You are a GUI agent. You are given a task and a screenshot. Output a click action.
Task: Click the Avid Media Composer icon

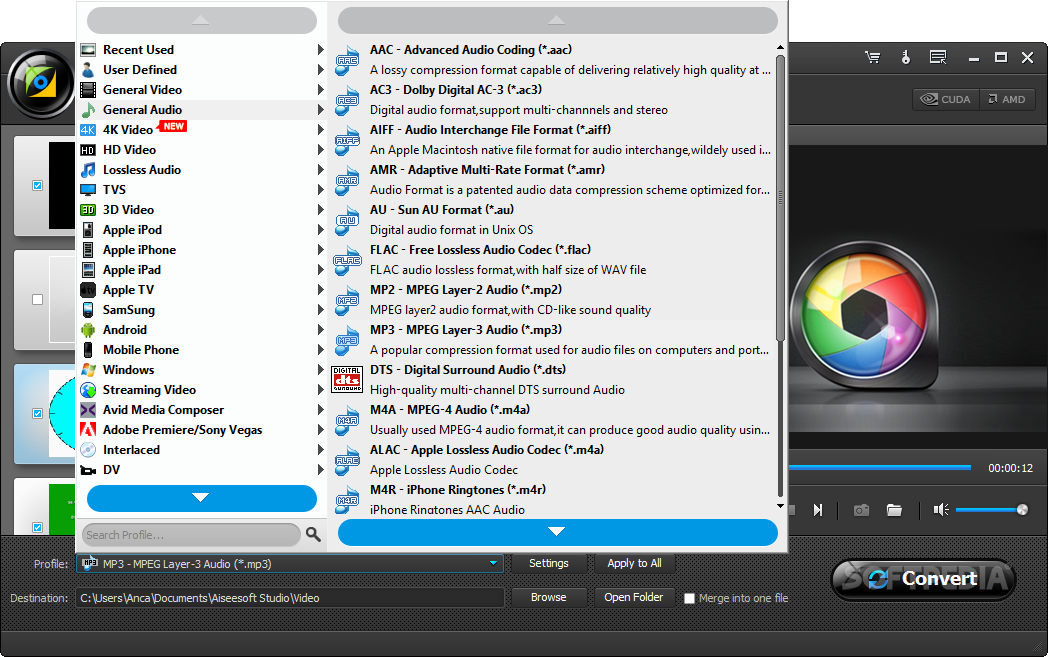click(88, 410)
